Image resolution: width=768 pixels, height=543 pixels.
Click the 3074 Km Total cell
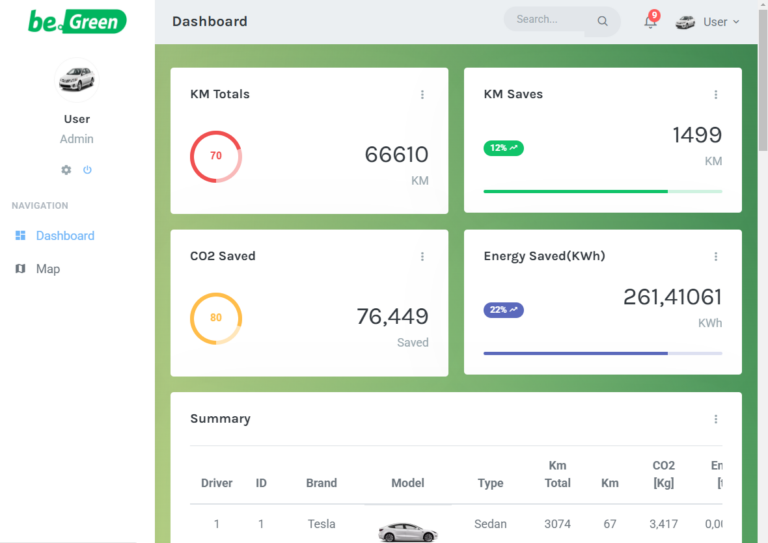click(x=557, y=524)
